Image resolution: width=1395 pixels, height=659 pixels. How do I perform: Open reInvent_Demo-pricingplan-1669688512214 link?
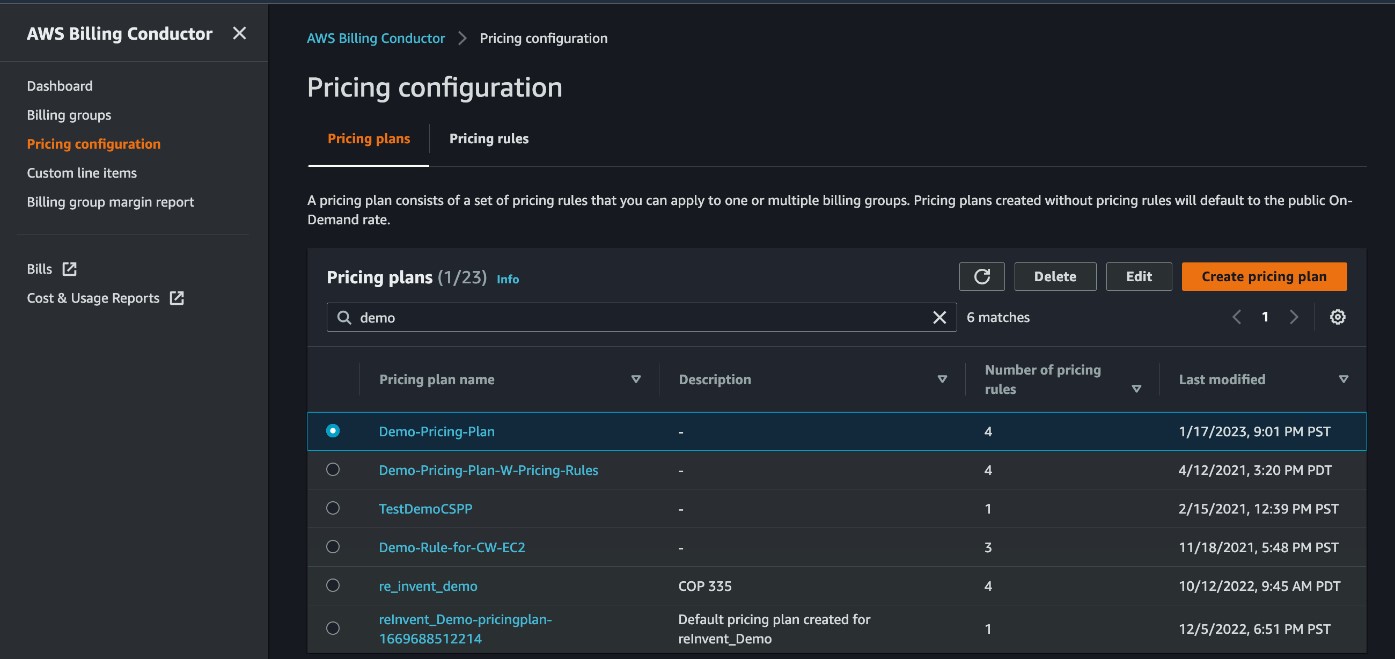(466, 628)
